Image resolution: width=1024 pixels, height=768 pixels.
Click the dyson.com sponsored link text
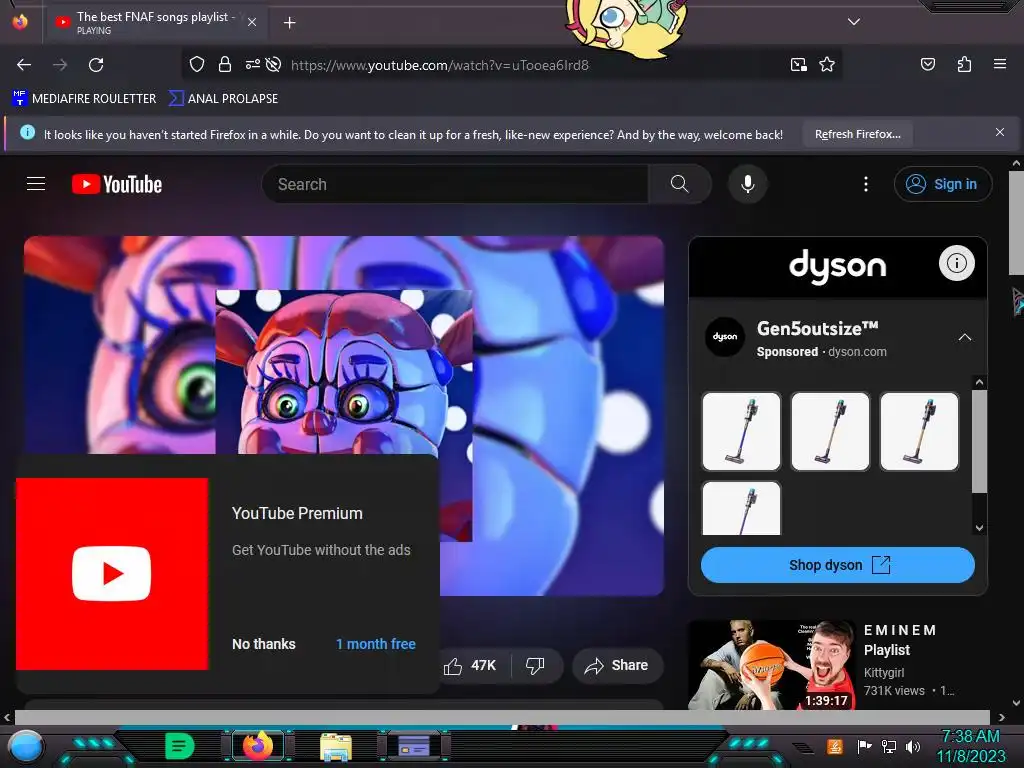[x=857, y=352]
